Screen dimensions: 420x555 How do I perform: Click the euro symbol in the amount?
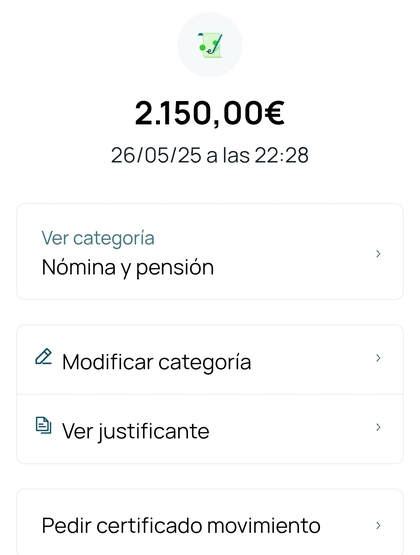click(275, 113)
